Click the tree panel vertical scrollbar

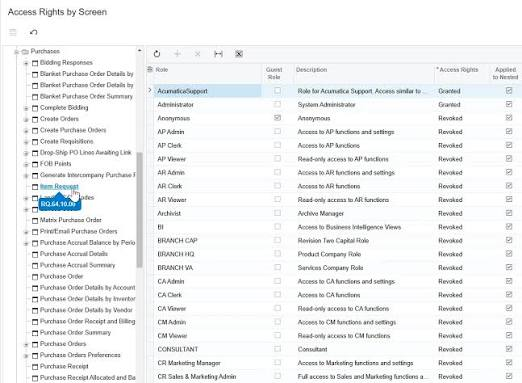(x=139, y=210)
